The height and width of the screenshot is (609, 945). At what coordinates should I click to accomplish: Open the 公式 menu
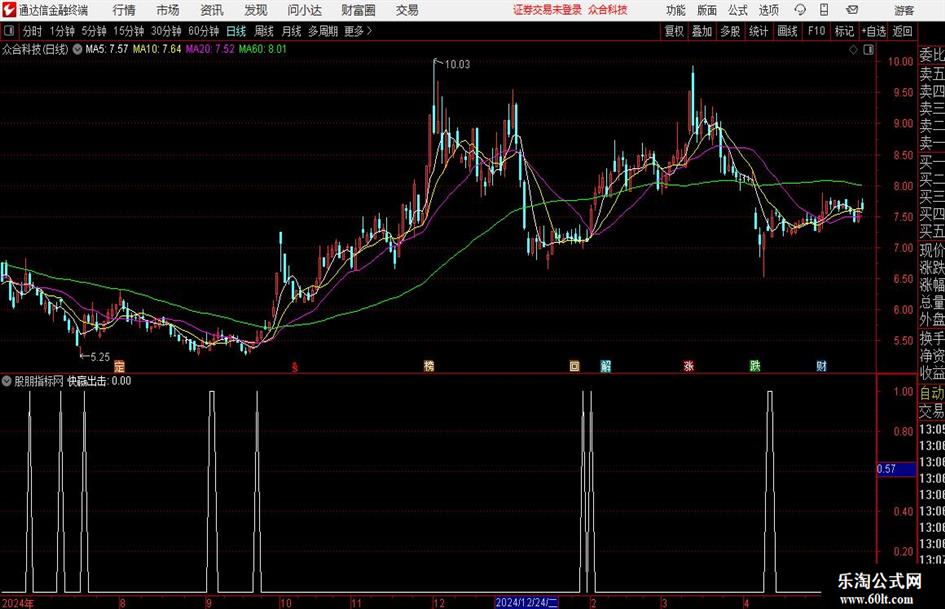(x=738, y=10)
